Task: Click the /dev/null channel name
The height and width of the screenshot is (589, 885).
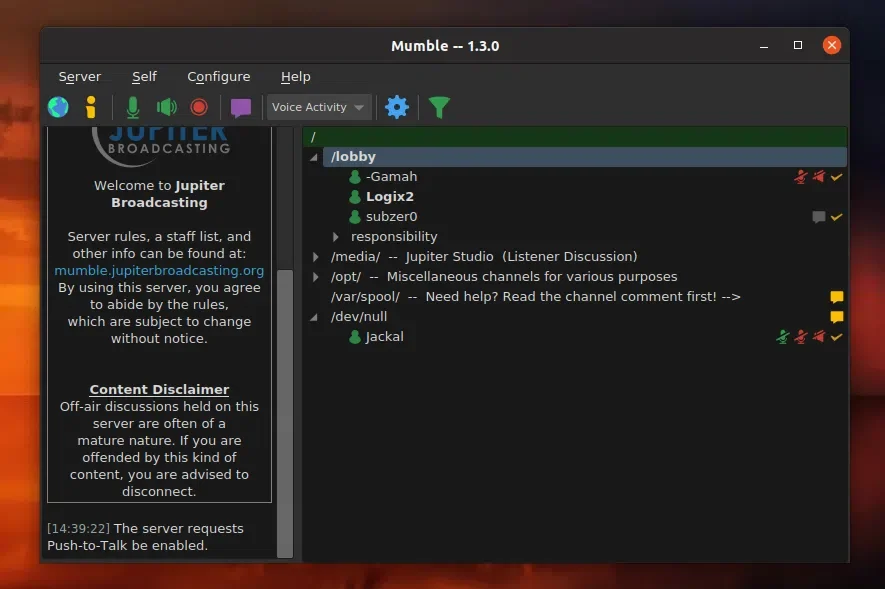Action: tap(359, 317)
